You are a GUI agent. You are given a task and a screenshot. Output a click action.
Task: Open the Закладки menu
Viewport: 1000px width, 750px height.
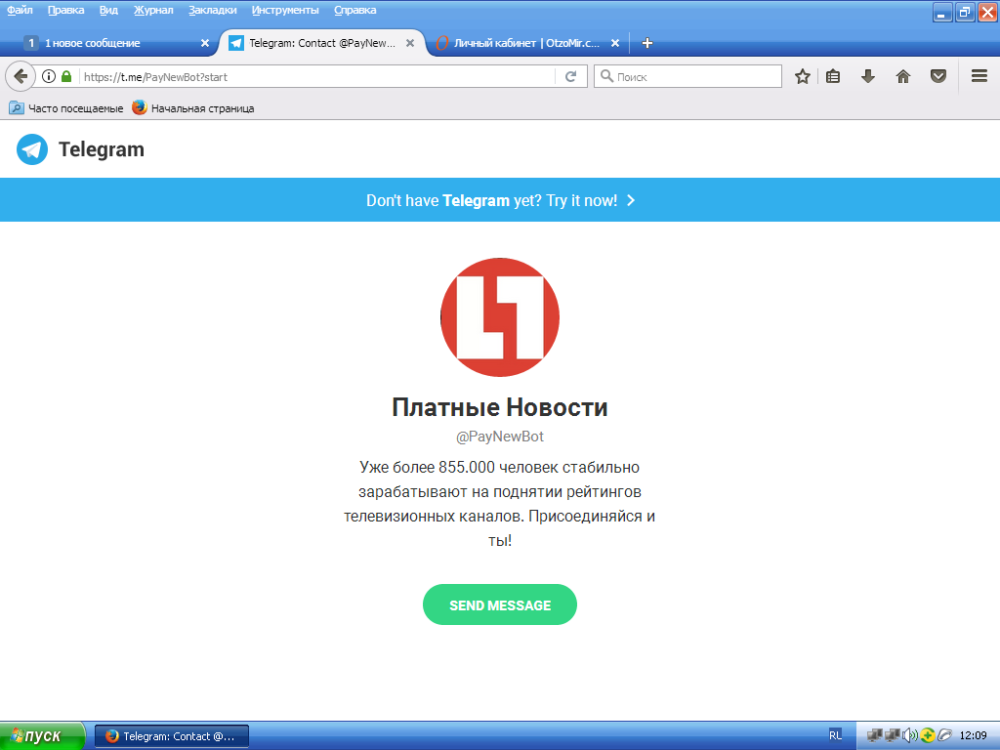click(212, 10)
